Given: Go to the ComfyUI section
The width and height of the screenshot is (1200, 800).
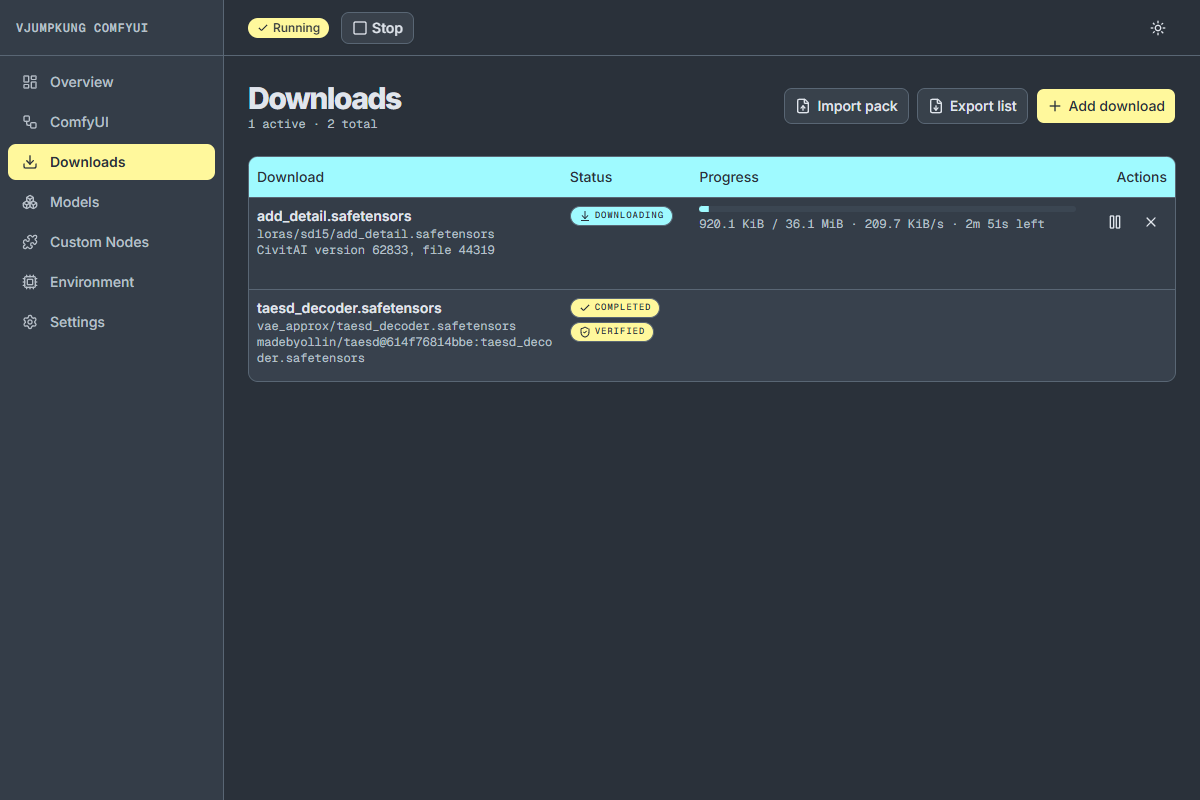Looking at the screenshot, I should point(111,122).
